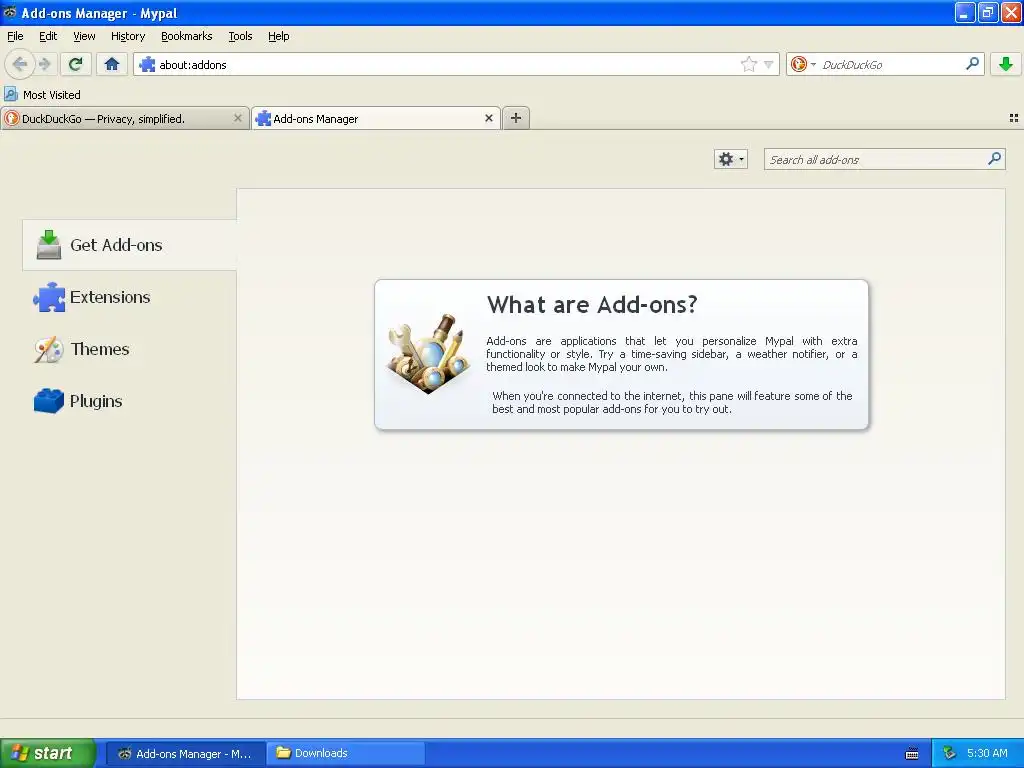Minimize the Mypal window
Screen dimensions: 1024x768
(965, 12)
